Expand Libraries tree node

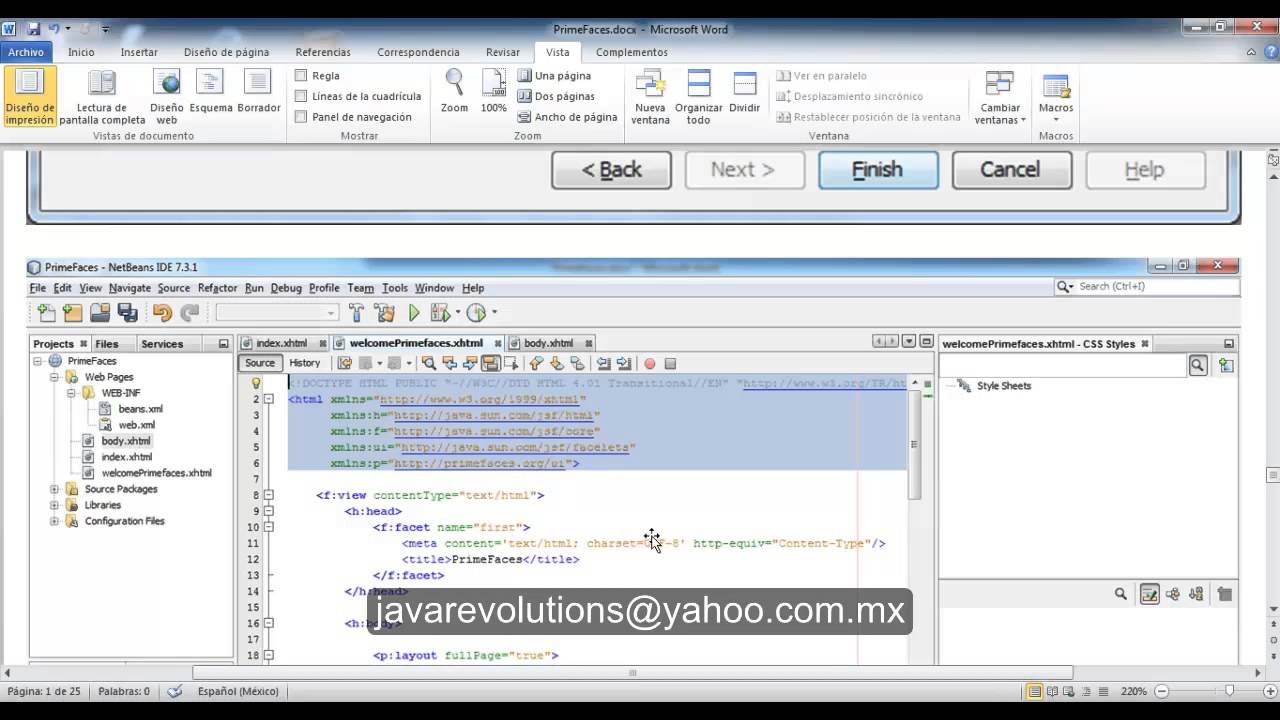[x=54, y=505]
